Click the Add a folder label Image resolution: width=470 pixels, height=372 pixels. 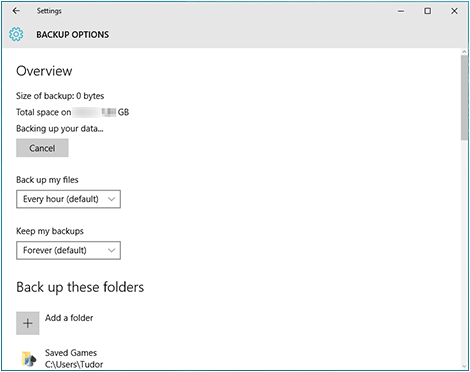69,318
